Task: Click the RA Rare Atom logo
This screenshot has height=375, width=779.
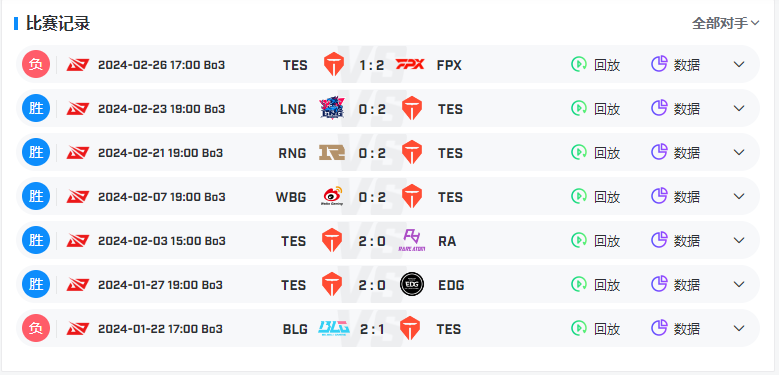Action: click(412, 241)
